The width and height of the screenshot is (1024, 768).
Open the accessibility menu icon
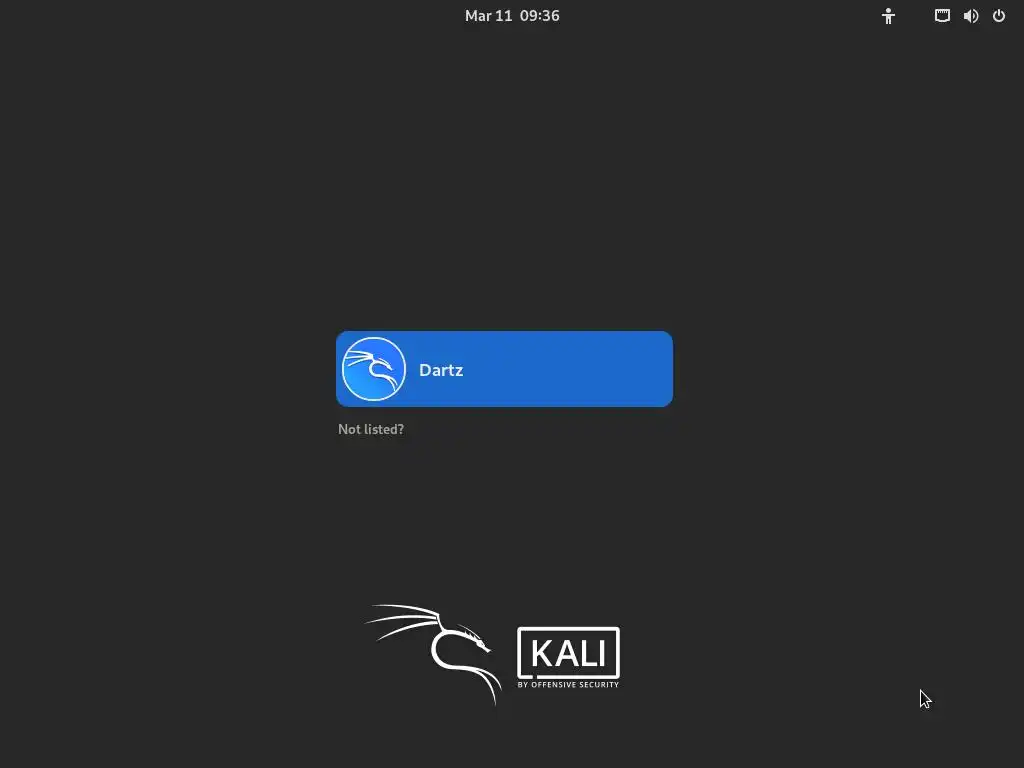pyautogui.click(x=888, y=16)
